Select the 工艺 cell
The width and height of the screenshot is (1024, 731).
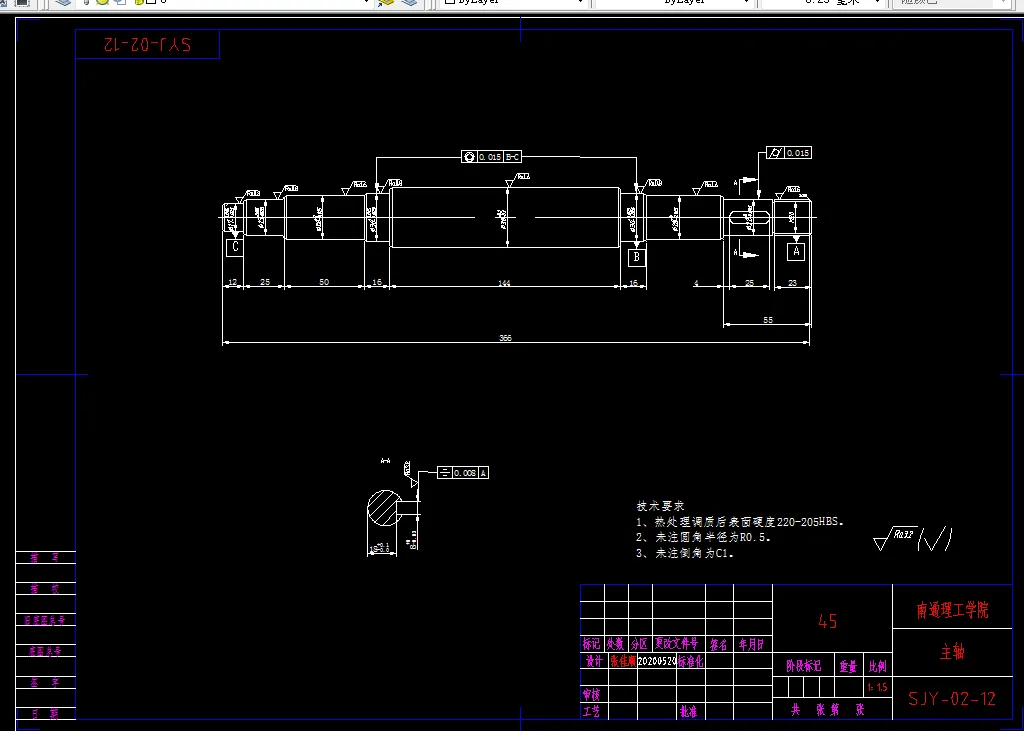[592, 711]
